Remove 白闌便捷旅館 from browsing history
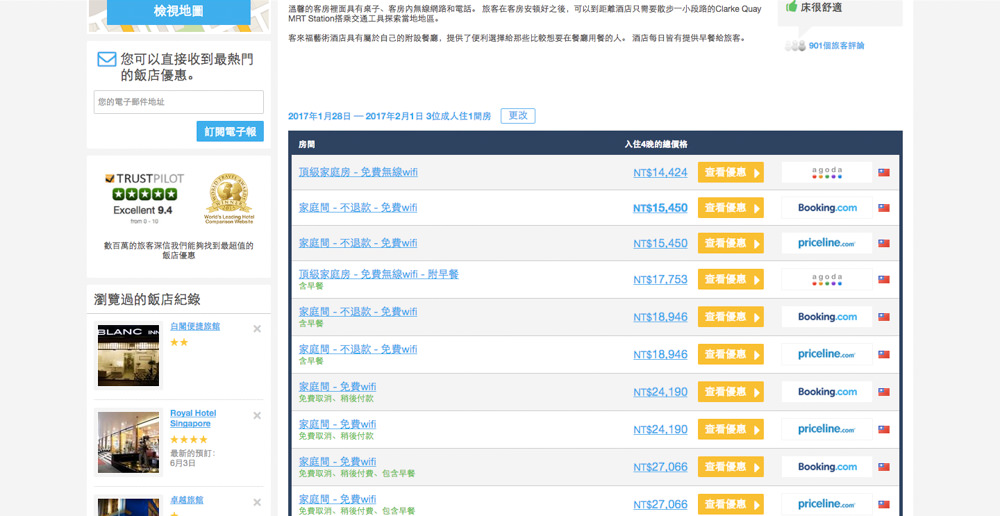 click(257, 329)
